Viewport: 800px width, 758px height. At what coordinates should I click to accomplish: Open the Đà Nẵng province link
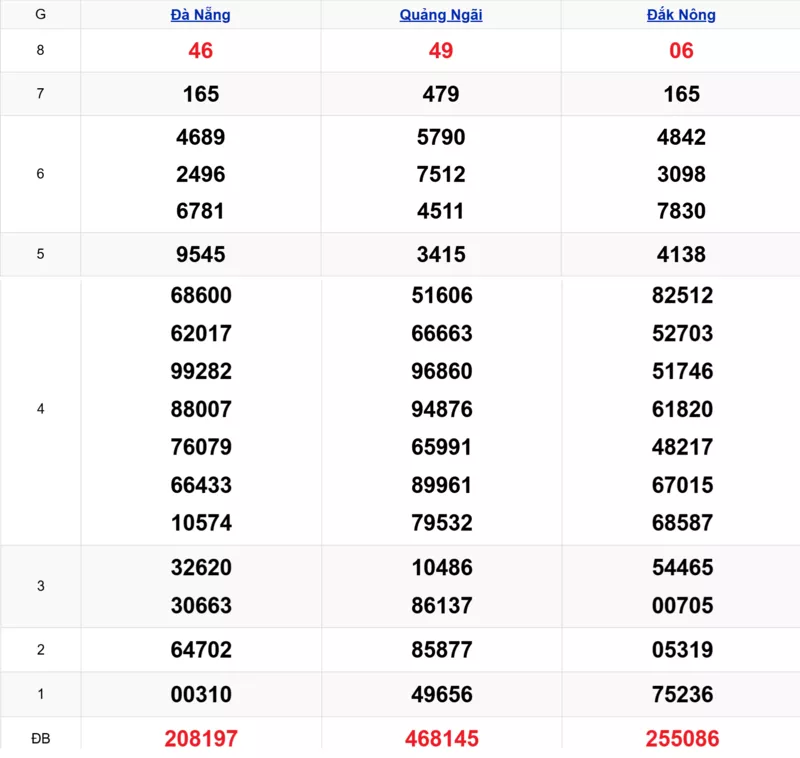[200, 15]
